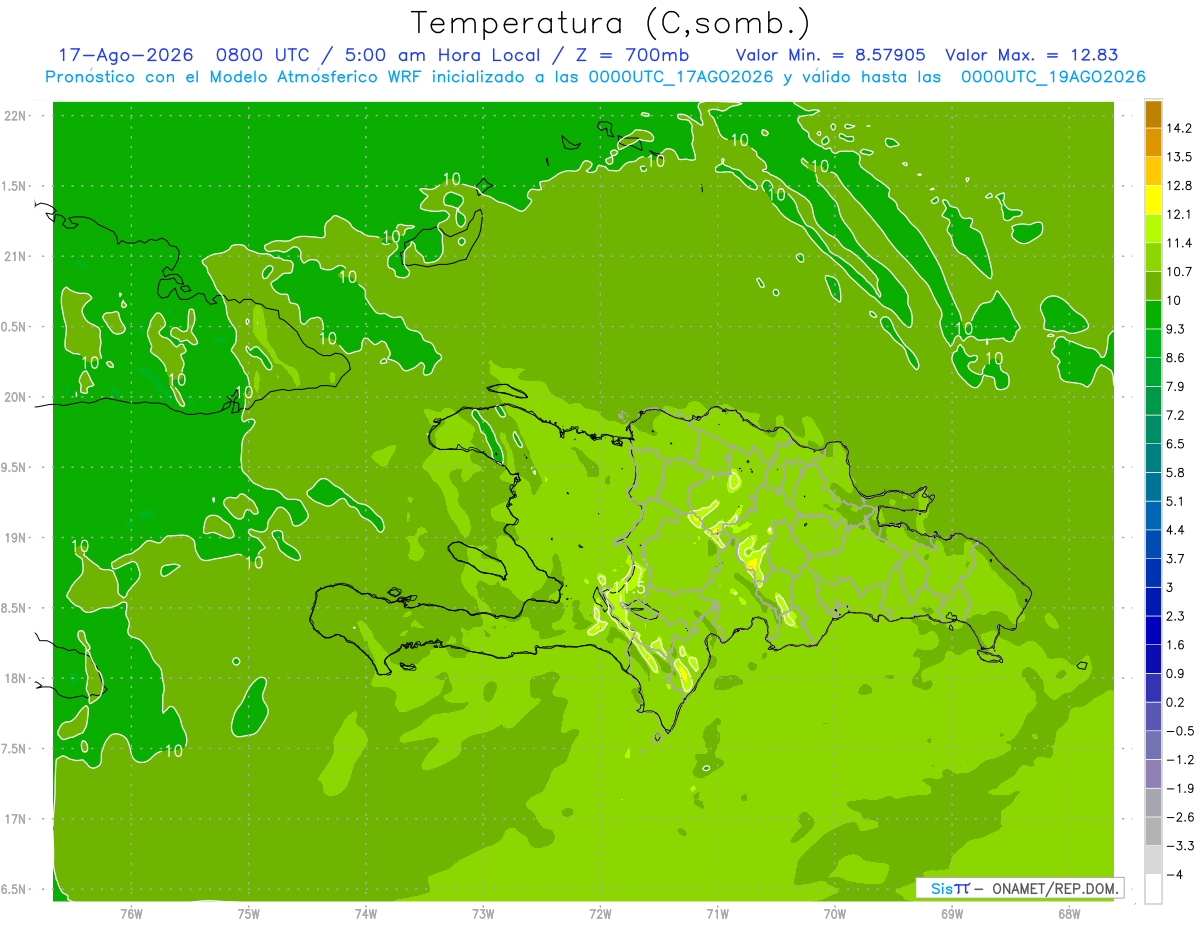1200x927 pixels.
Task: Click the legend value "8.6"
Action: coord(1175,358)
